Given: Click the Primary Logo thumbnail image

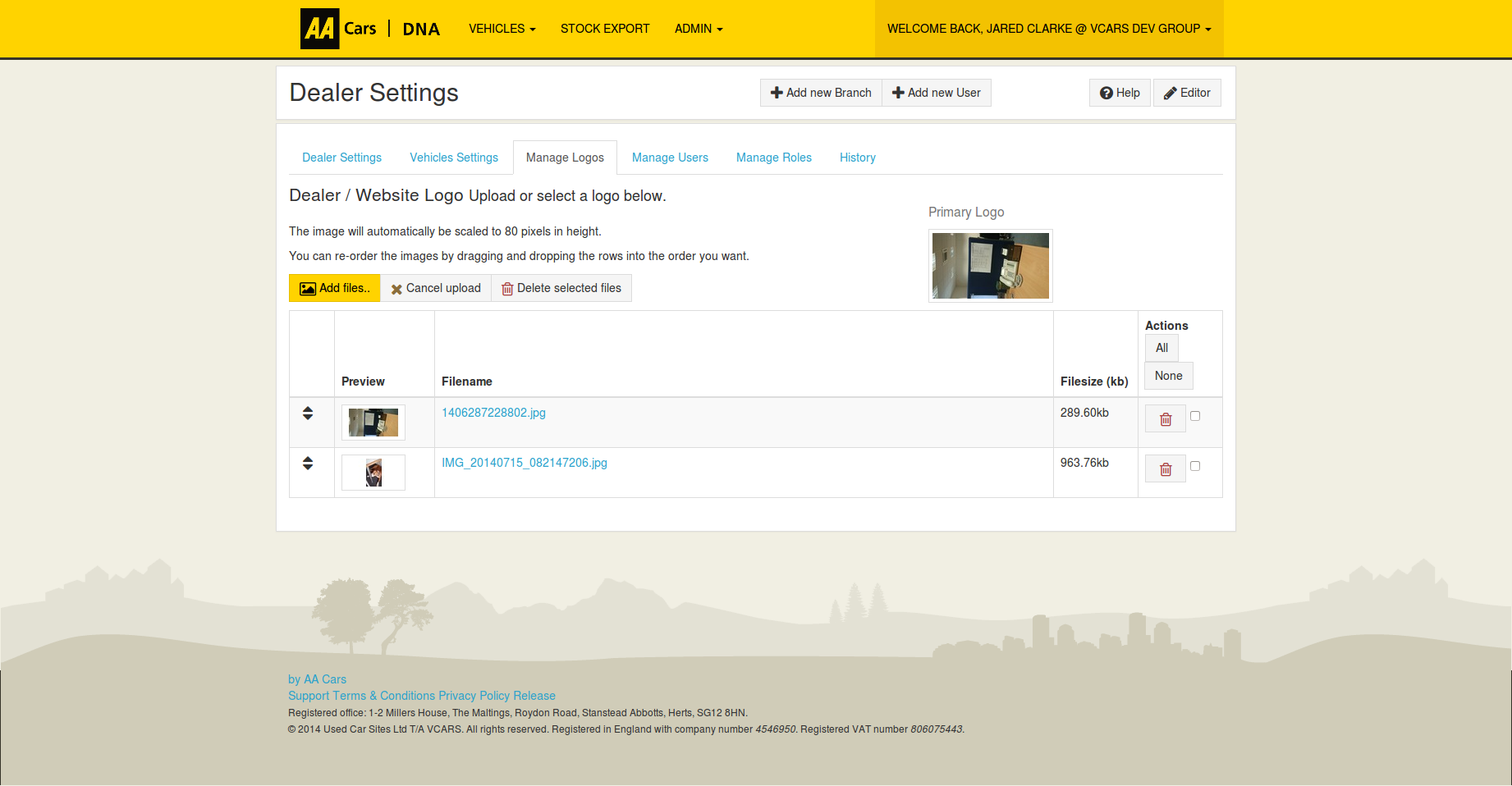Looking at the screenshot, I should point(989,266).
